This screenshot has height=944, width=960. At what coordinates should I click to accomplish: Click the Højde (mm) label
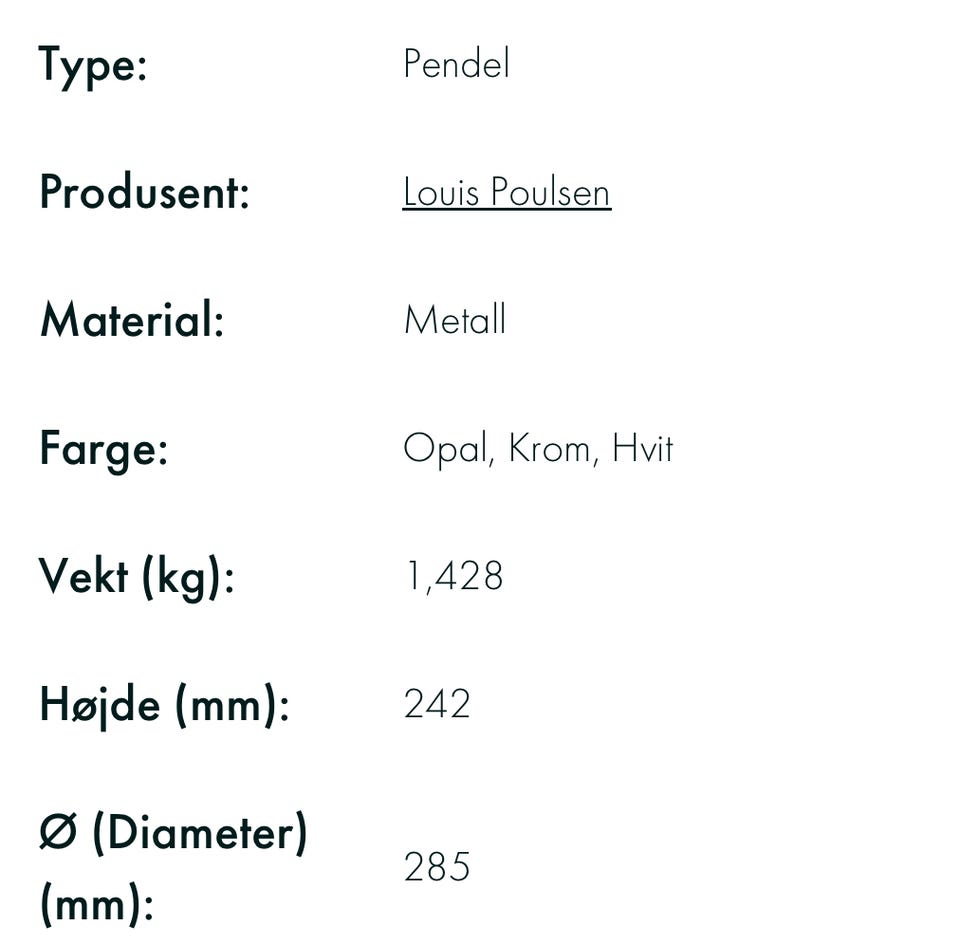coord(165,706)
